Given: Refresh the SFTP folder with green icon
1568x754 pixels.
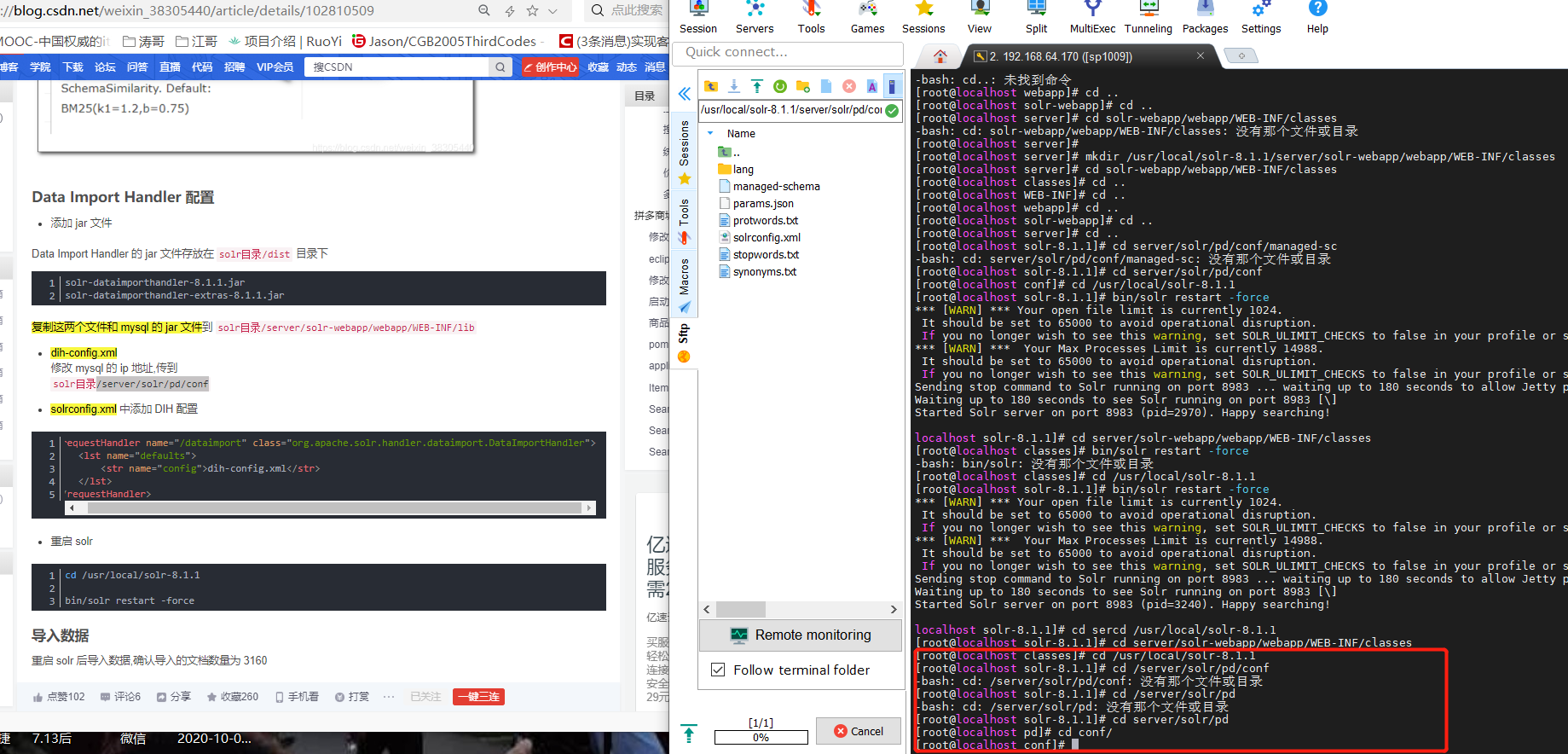Looking at the screenshot, I should (780, 86).
